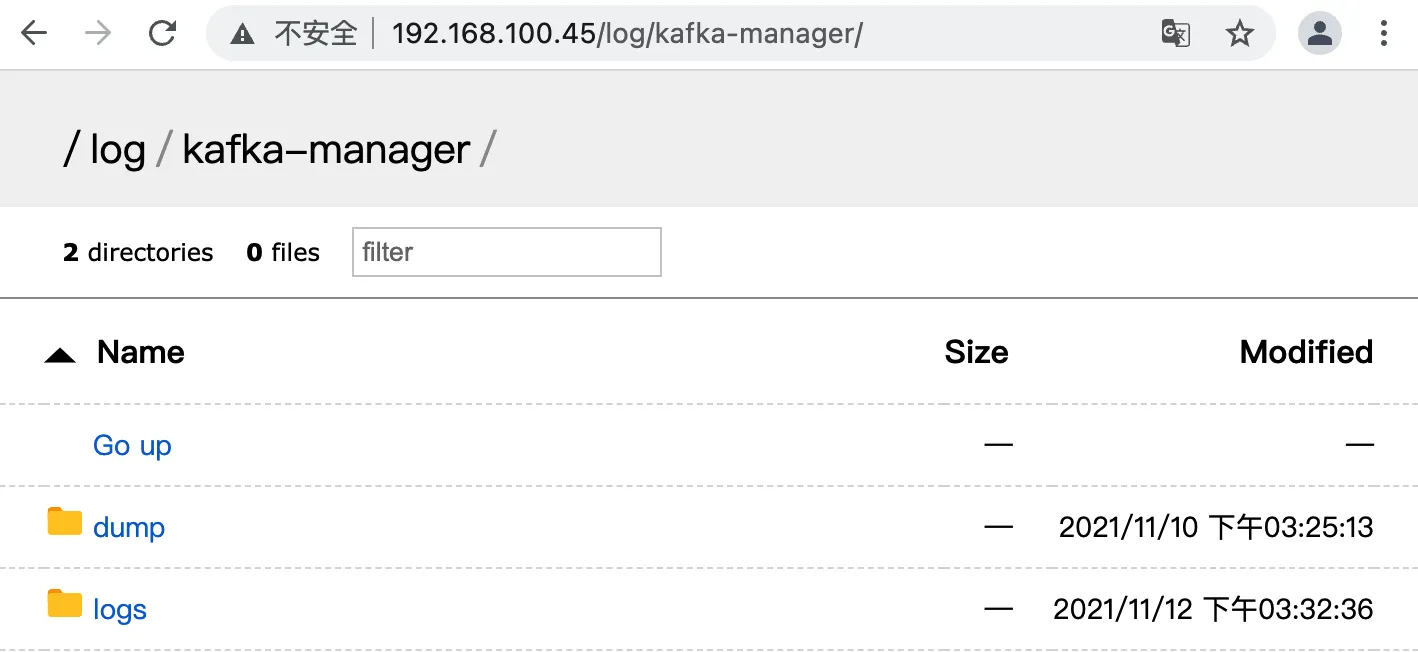Viewport: 1418px width, 652px height.
Task: Expand the logs directory
Action: (x=119, y=608)
